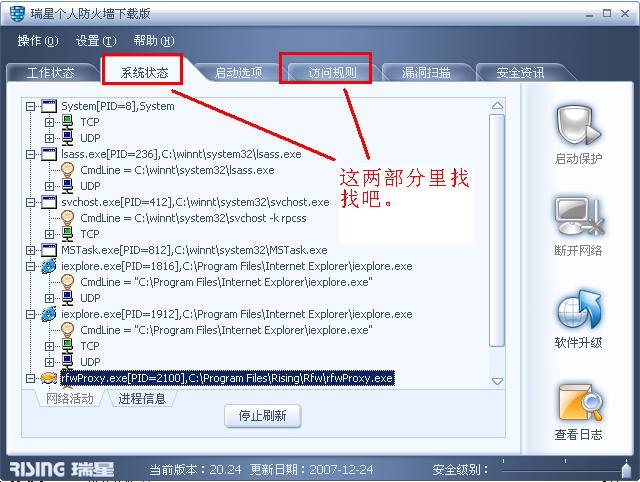Collapse the iexplore.exe PID=1912 node
Screen dimensions: 640x482
30,314
